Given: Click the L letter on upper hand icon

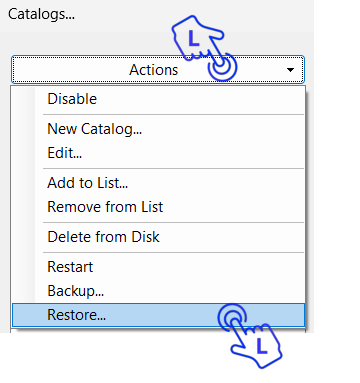Looking at the screenshot, I should (193, 38).
